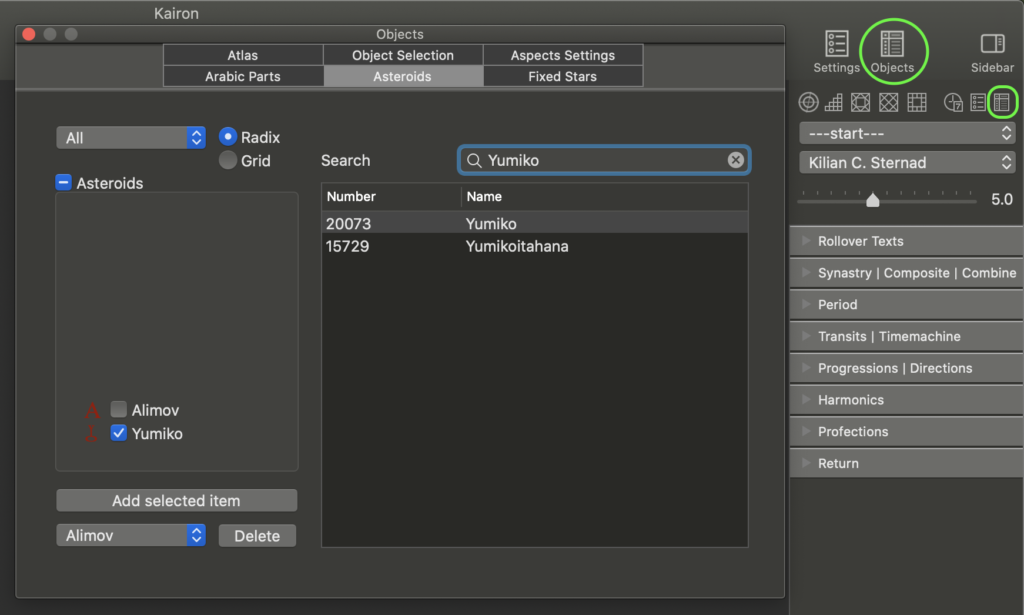The image size is (1024, 615).
Task: Click the red glyph beside Yumiko
Action: click(91, 434)
